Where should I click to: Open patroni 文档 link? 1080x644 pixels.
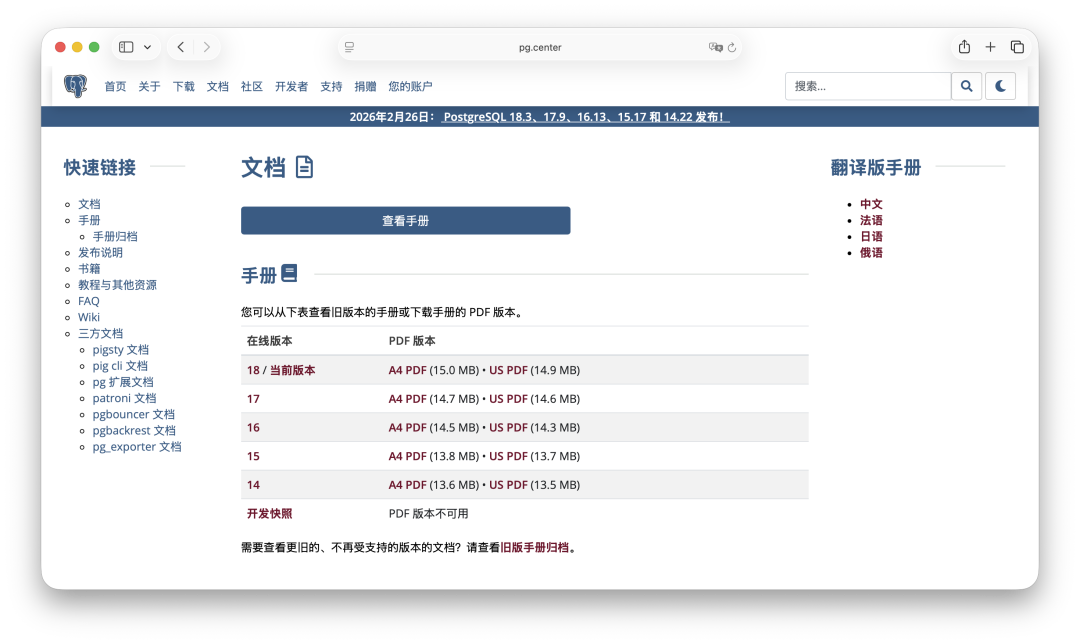coord(125,398)
